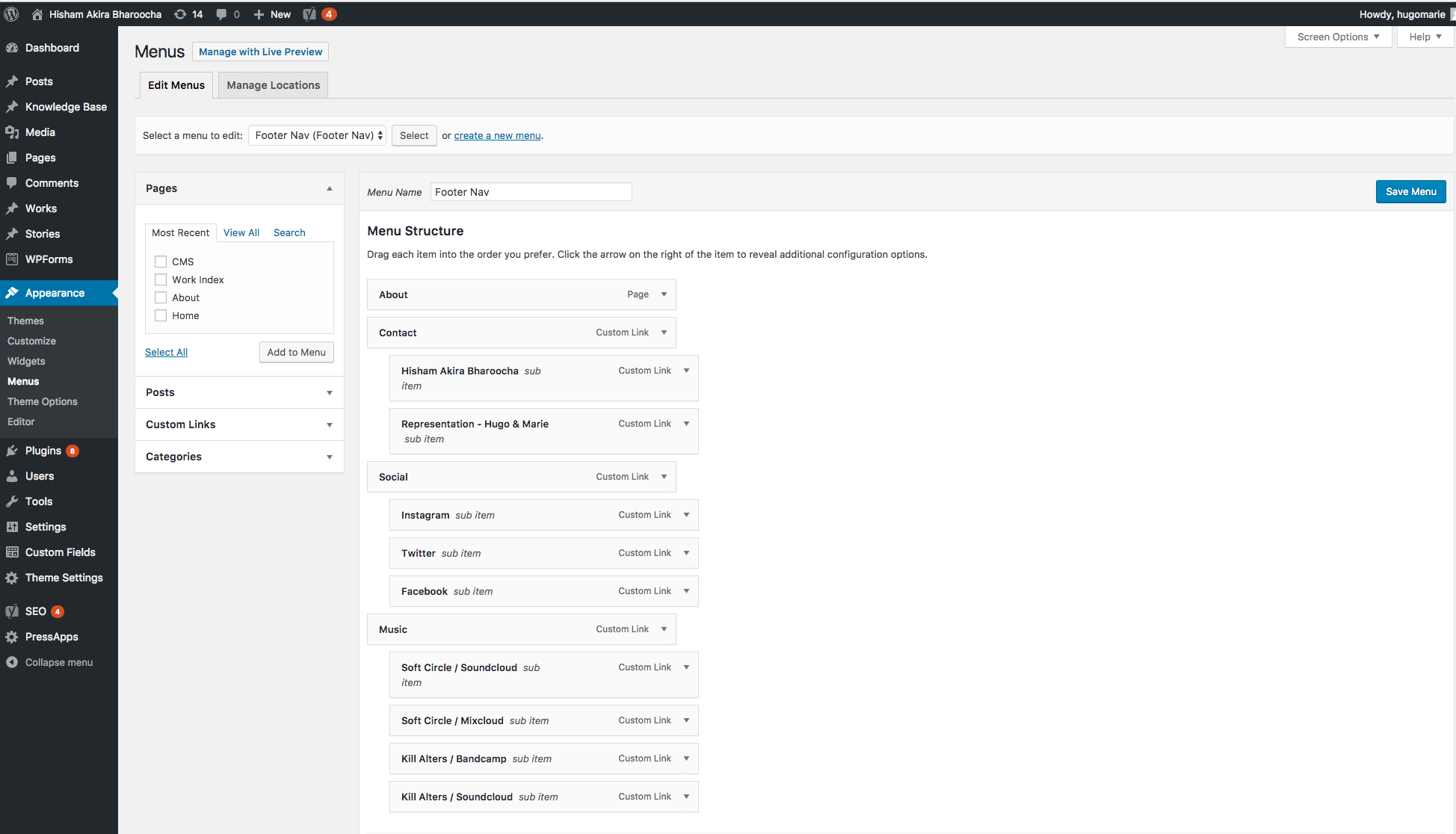The width and height of the screenshot is (1456, 834).
Task: Expand the Music menu item options
Action: pyautogui.click(x=664, y=629)
